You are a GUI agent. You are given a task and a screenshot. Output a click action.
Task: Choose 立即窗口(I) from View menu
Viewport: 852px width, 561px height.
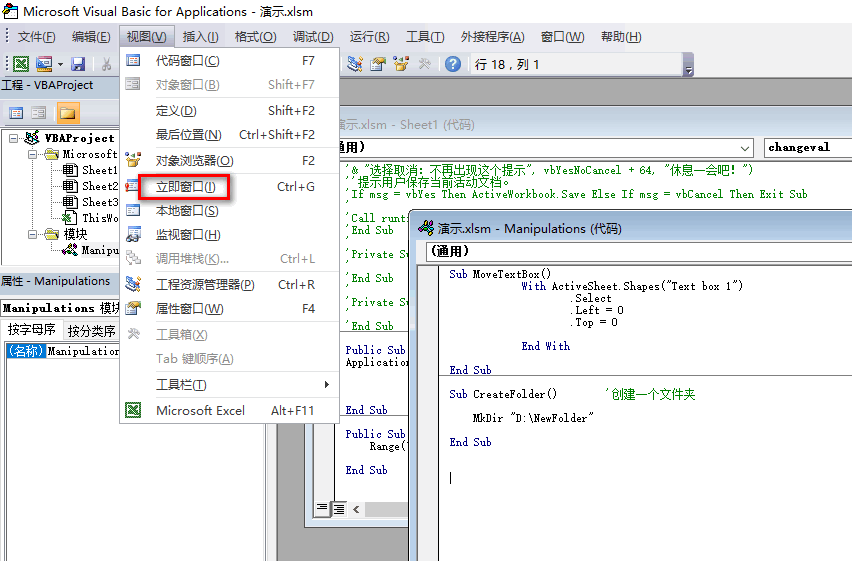pyautogui.click(x=229, y=187)
